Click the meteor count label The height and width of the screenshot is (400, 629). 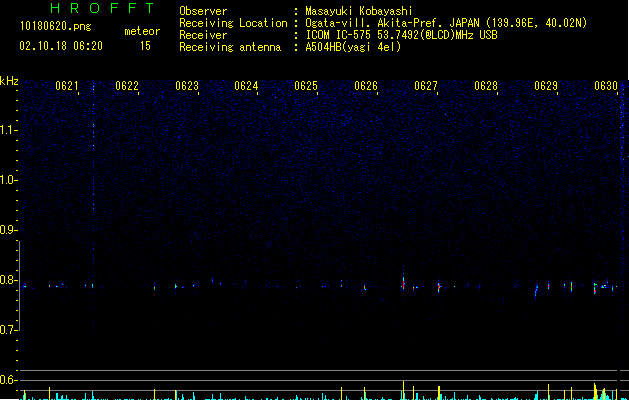tap(142, 31)
